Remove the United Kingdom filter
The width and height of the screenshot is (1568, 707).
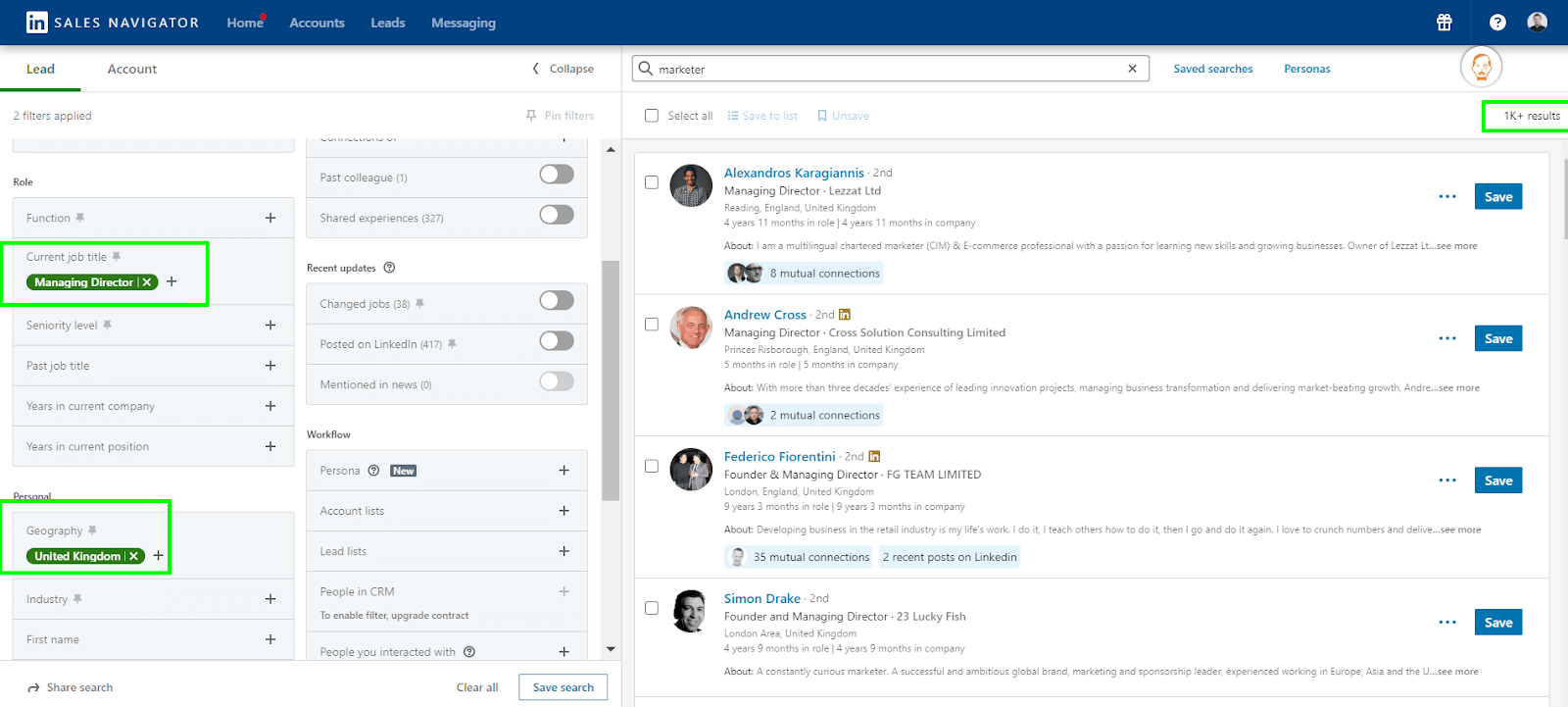[x=134, y=556]
